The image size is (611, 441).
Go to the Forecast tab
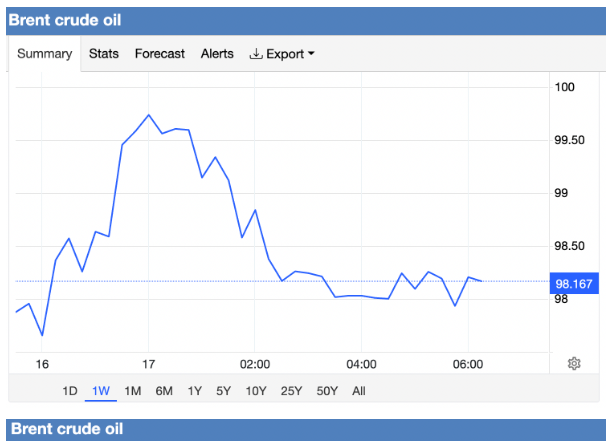(x=160, y=54)
